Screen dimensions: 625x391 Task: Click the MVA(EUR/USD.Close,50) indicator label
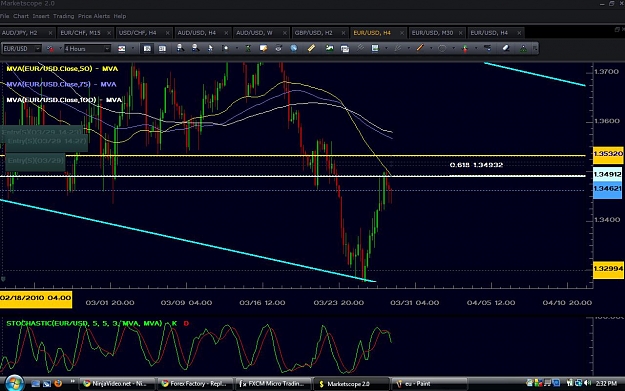62,69
